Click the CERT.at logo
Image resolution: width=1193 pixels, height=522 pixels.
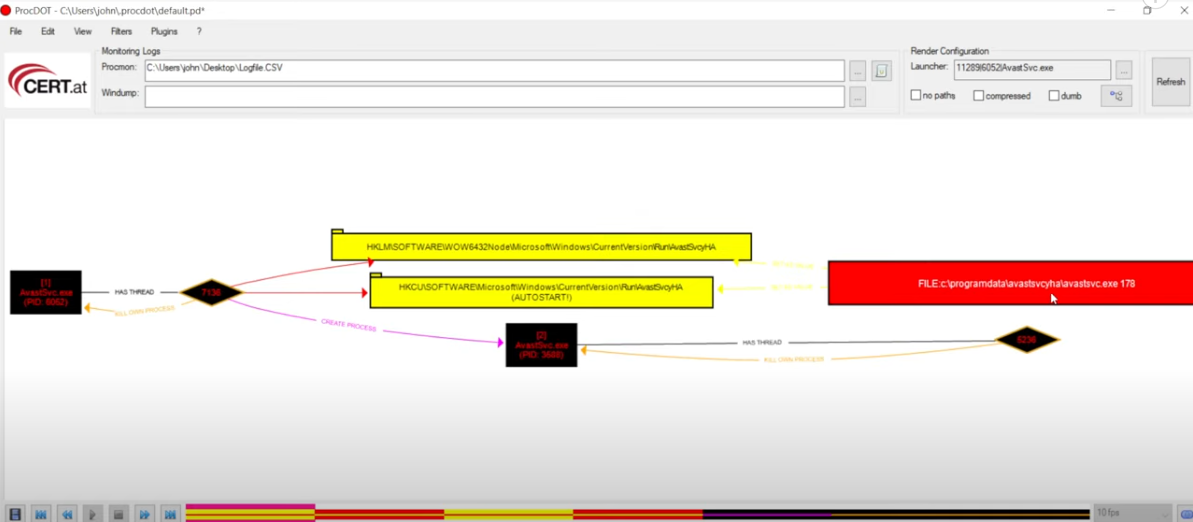(x=48, y=79)
